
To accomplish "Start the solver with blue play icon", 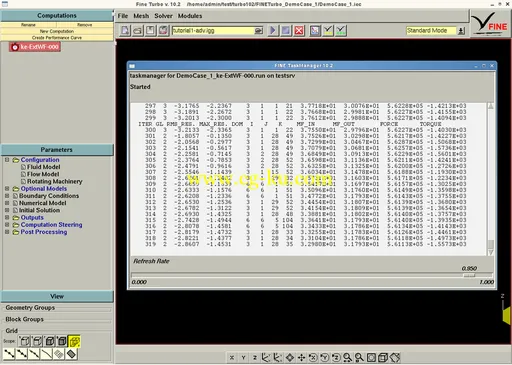I will point(273,31).
